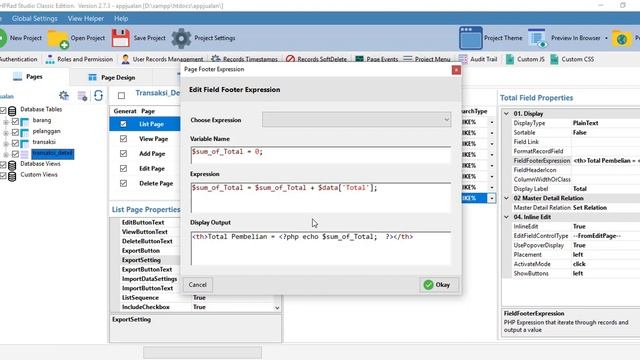640x360 pixels.
Task: Check the box beside Transaksi_De heading
Action: (121, 95)
